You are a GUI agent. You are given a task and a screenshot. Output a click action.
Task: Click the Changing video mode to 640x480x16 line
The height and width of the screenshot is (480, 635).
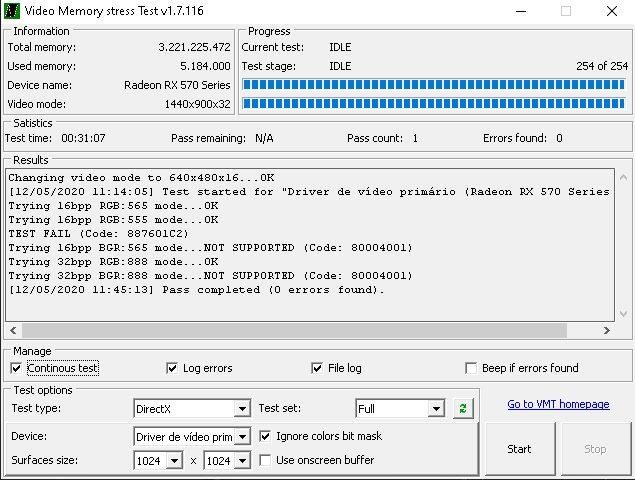tap(141, 178)
